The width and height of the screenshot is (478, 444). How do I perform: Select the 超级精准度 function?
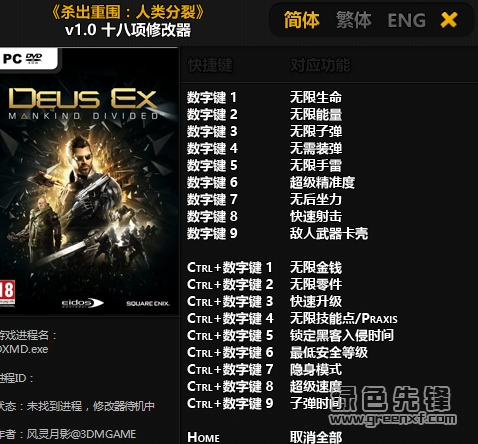click(x=322, y=182)
